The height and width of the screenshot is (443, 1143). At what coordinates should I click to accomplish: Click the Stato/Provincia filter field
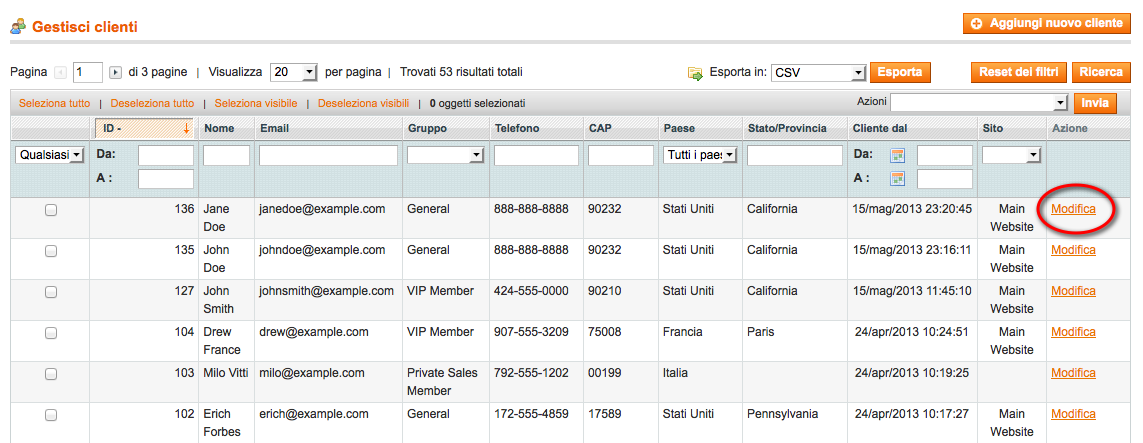coord(795,155)
